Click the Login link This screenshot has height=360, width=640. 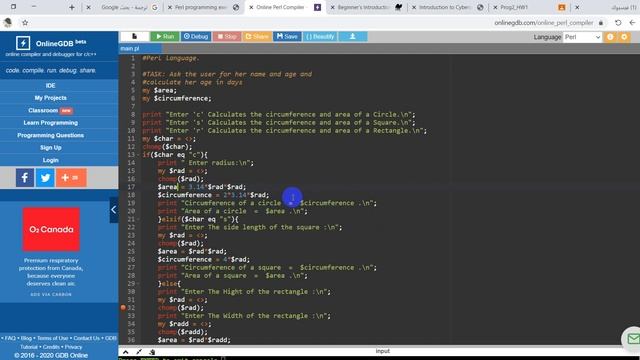(51, 160)
